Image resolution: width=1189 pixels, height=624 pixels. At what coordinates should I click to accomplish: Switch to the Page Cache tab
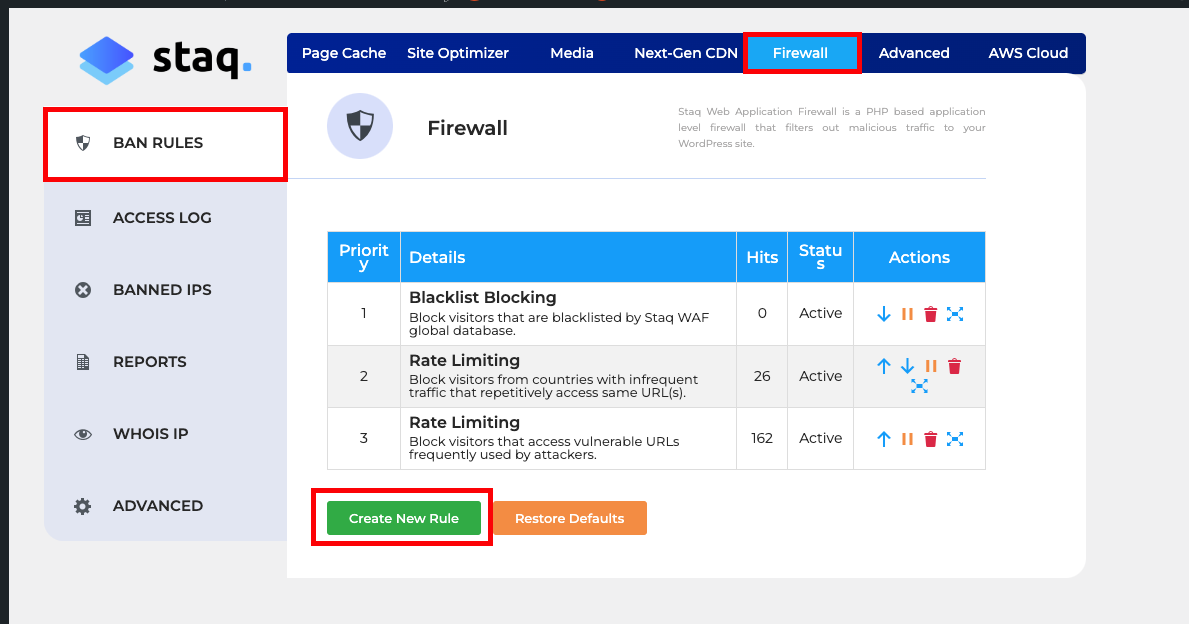tap(344, 53)
